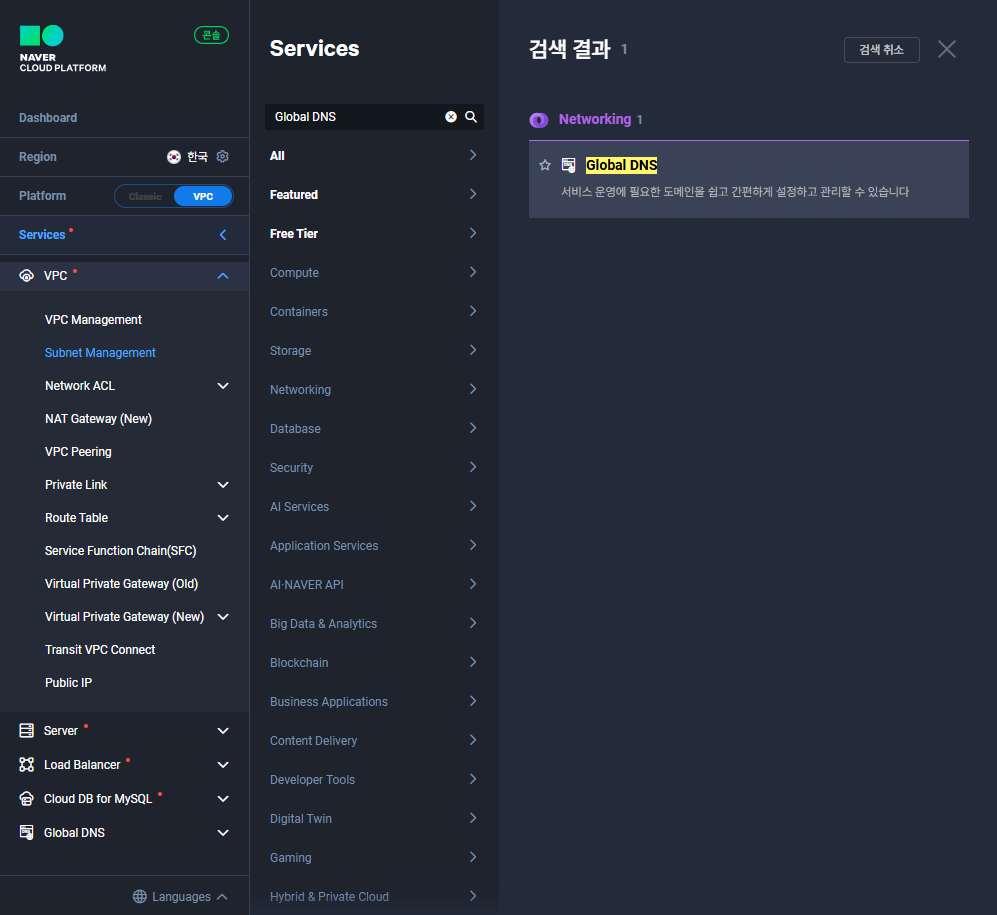Open the Free Tier category
The height and width of the screenshot is (915, 997).
374,233
